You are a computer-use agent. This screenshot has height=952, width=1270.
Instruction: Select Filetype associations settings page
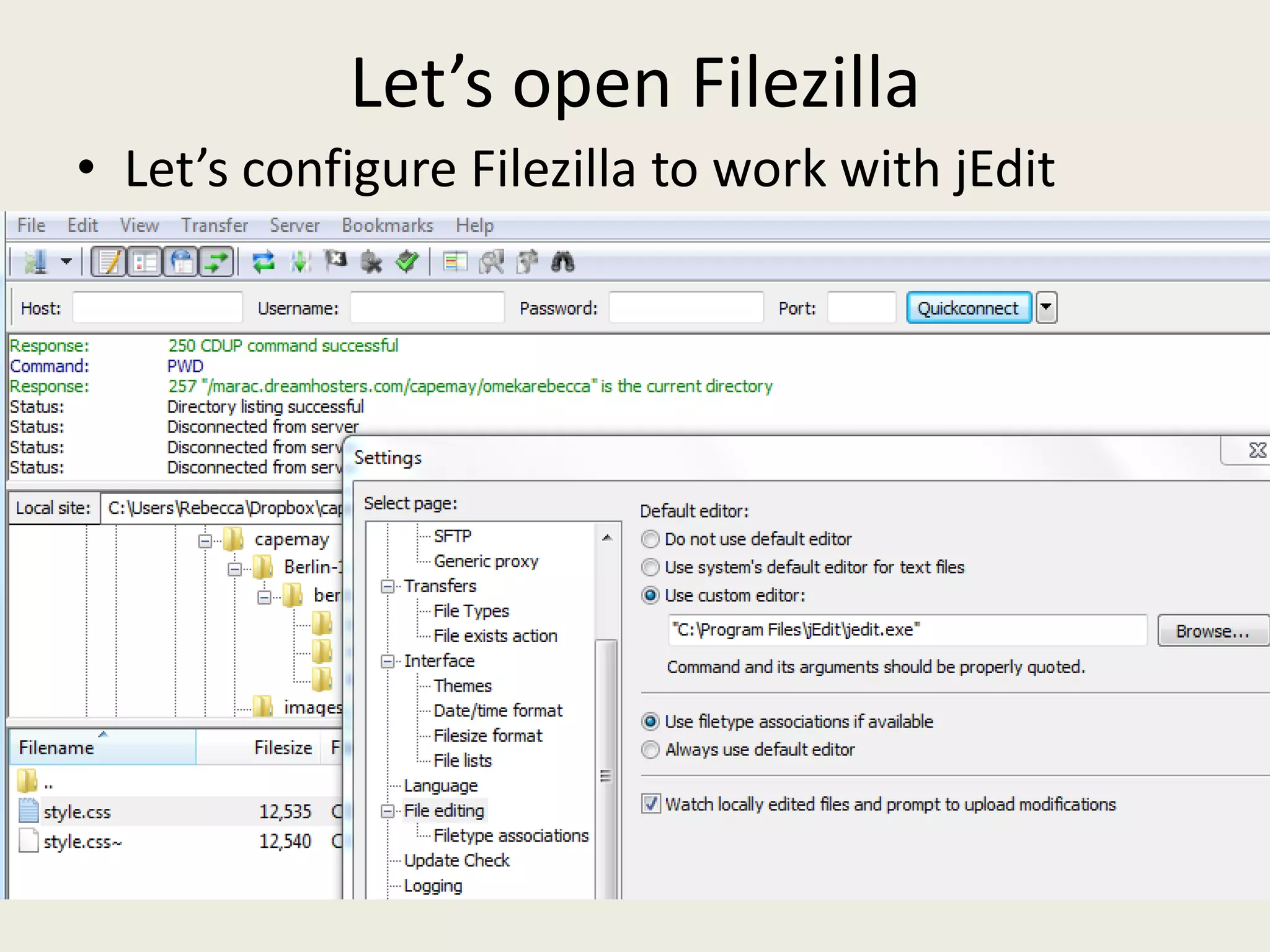pos(511,836)
